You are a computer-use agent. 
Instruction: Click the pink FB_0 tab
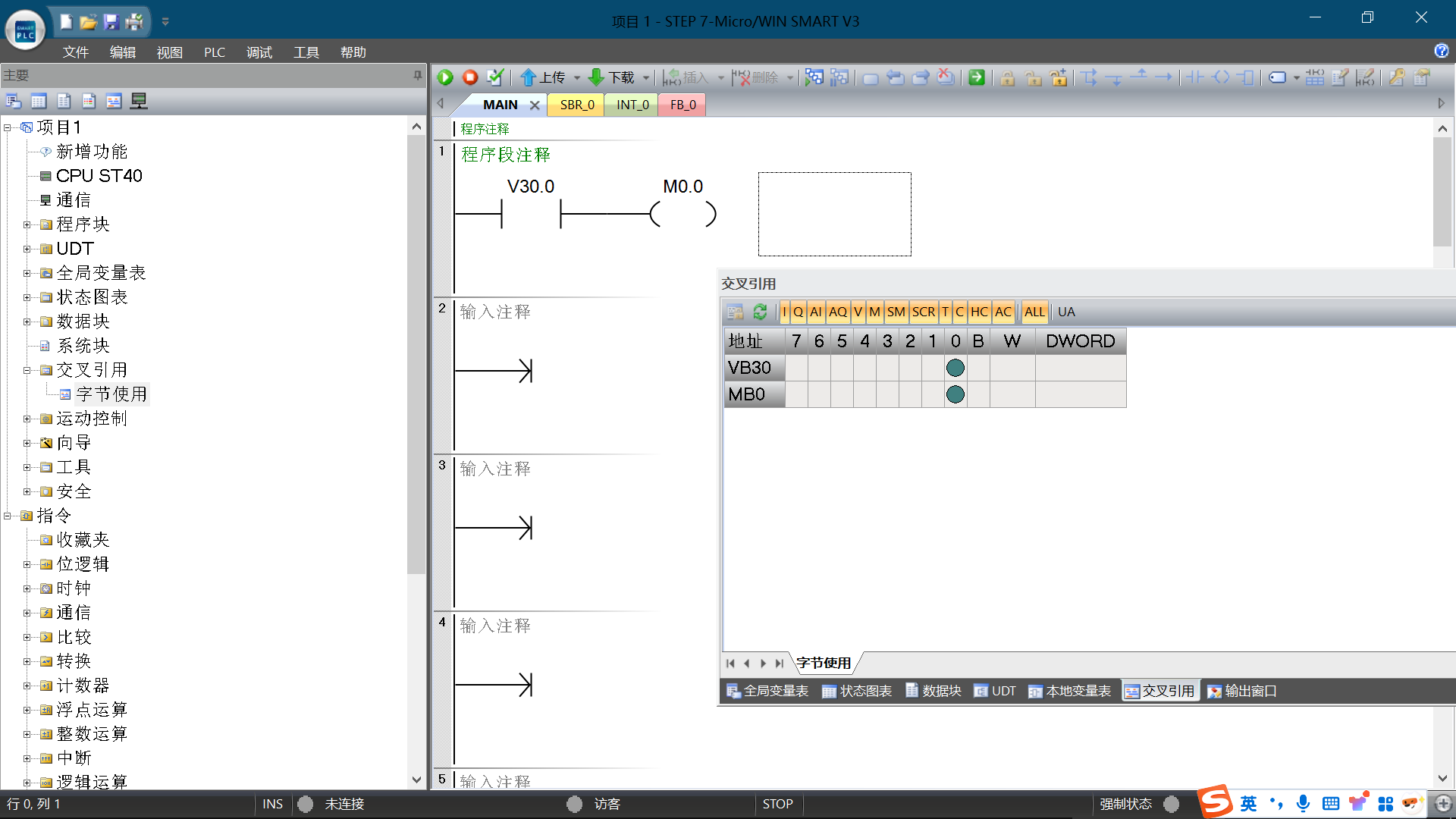[x=682, y=105]
